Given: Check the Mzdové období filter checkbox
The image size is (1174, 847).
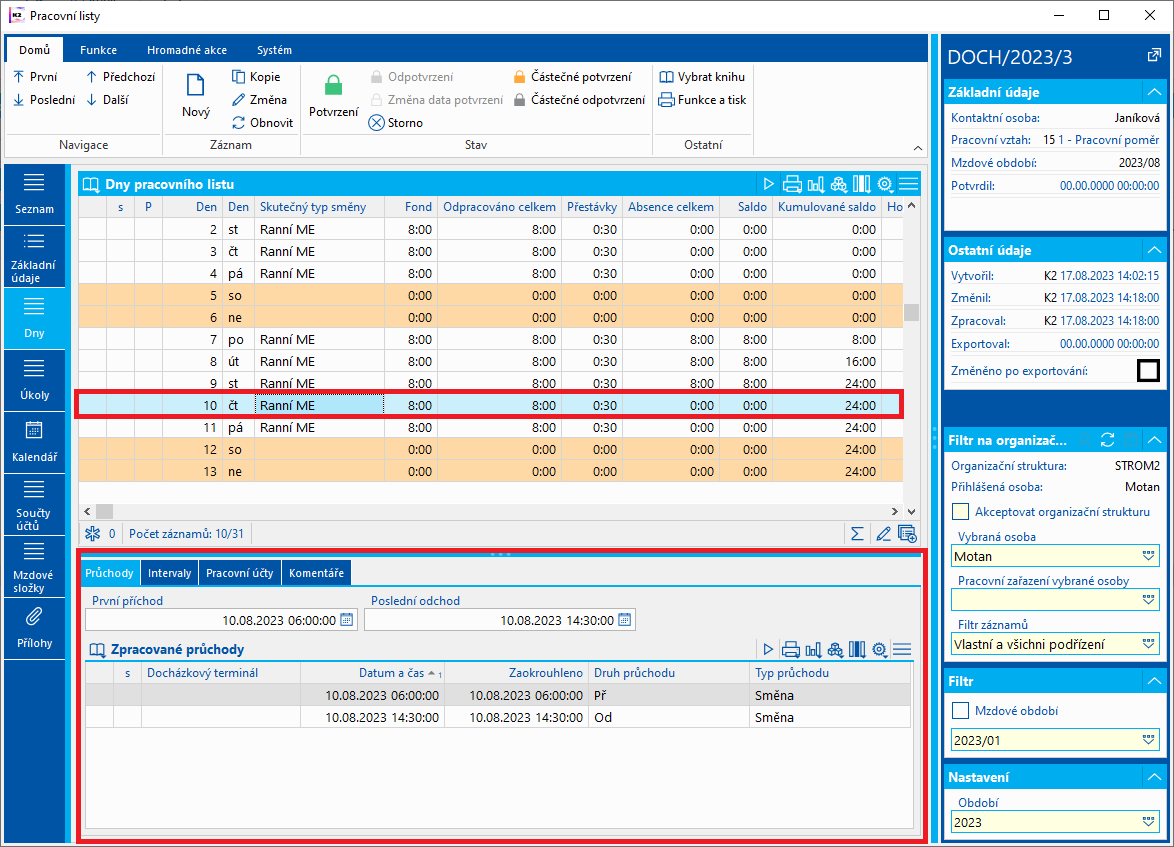Looking at the screenshot, I should [x=960, y=711].
